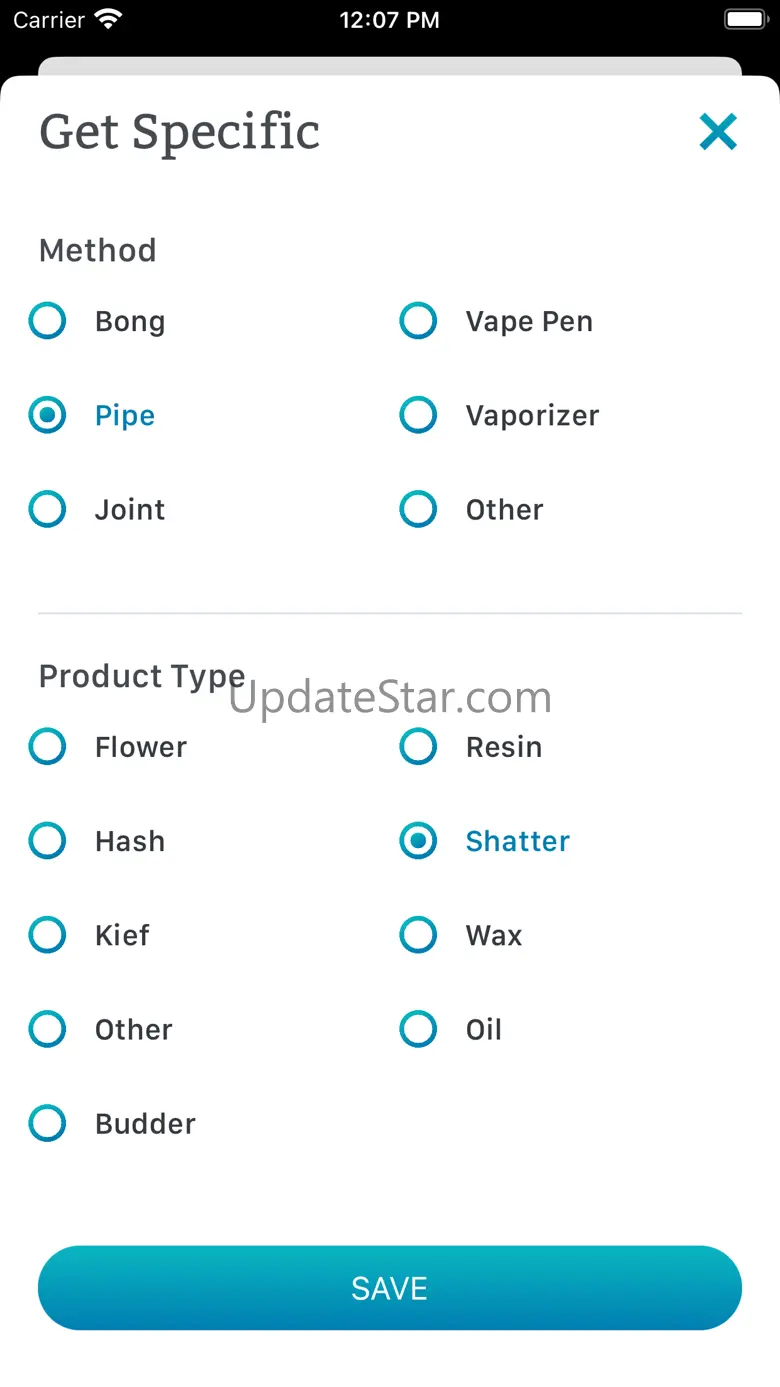780x1387 pixels.
Task: Select the Vaporizer method option
Action: click(418, 416)
